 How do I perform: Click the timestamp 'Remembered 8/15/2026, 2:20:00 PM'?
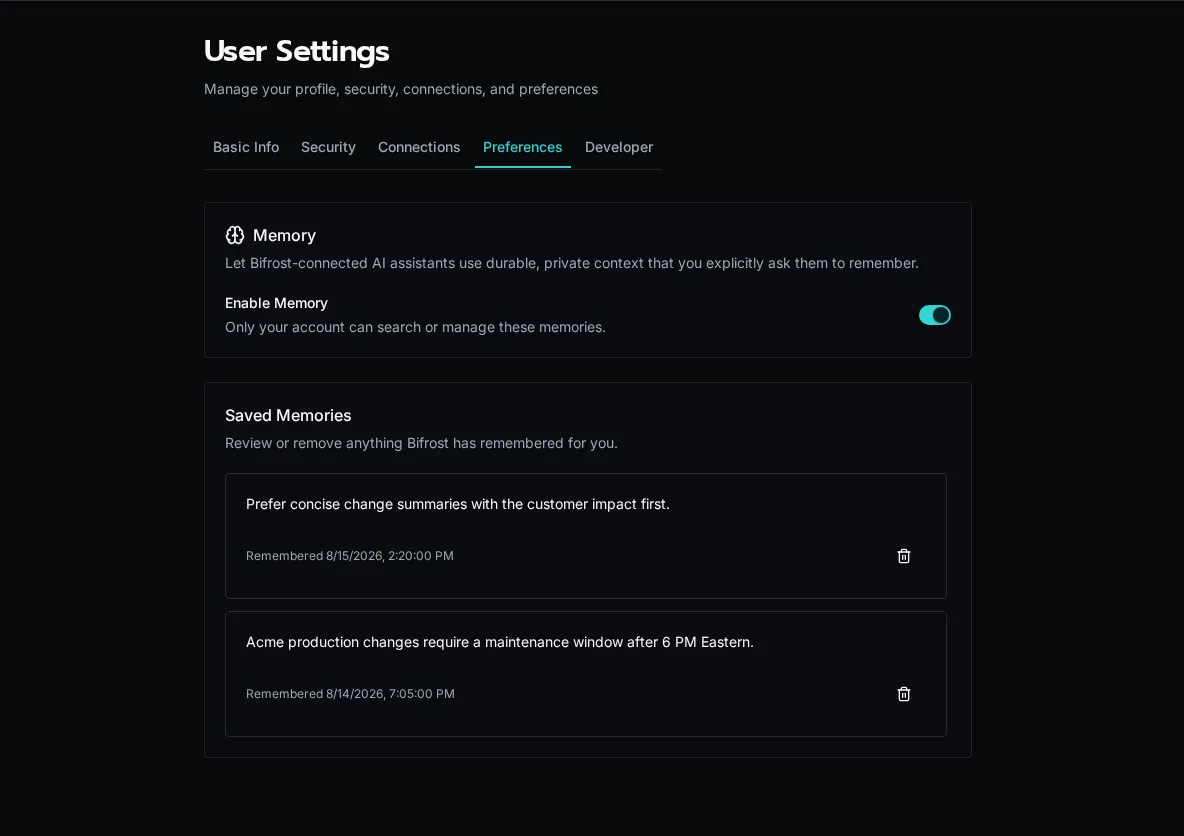[x=350, y=556]
